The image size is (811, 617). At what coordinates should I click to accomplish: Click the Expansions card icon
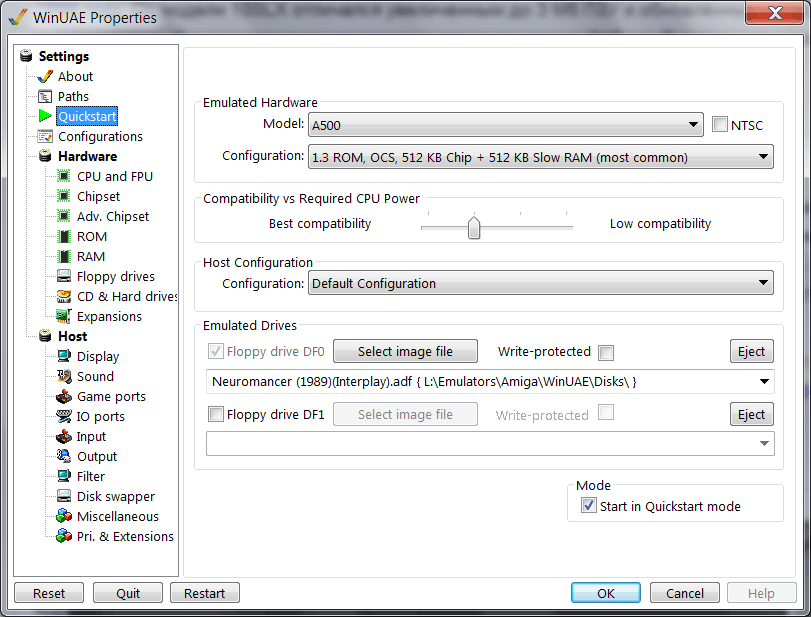(x=64, y=316)
